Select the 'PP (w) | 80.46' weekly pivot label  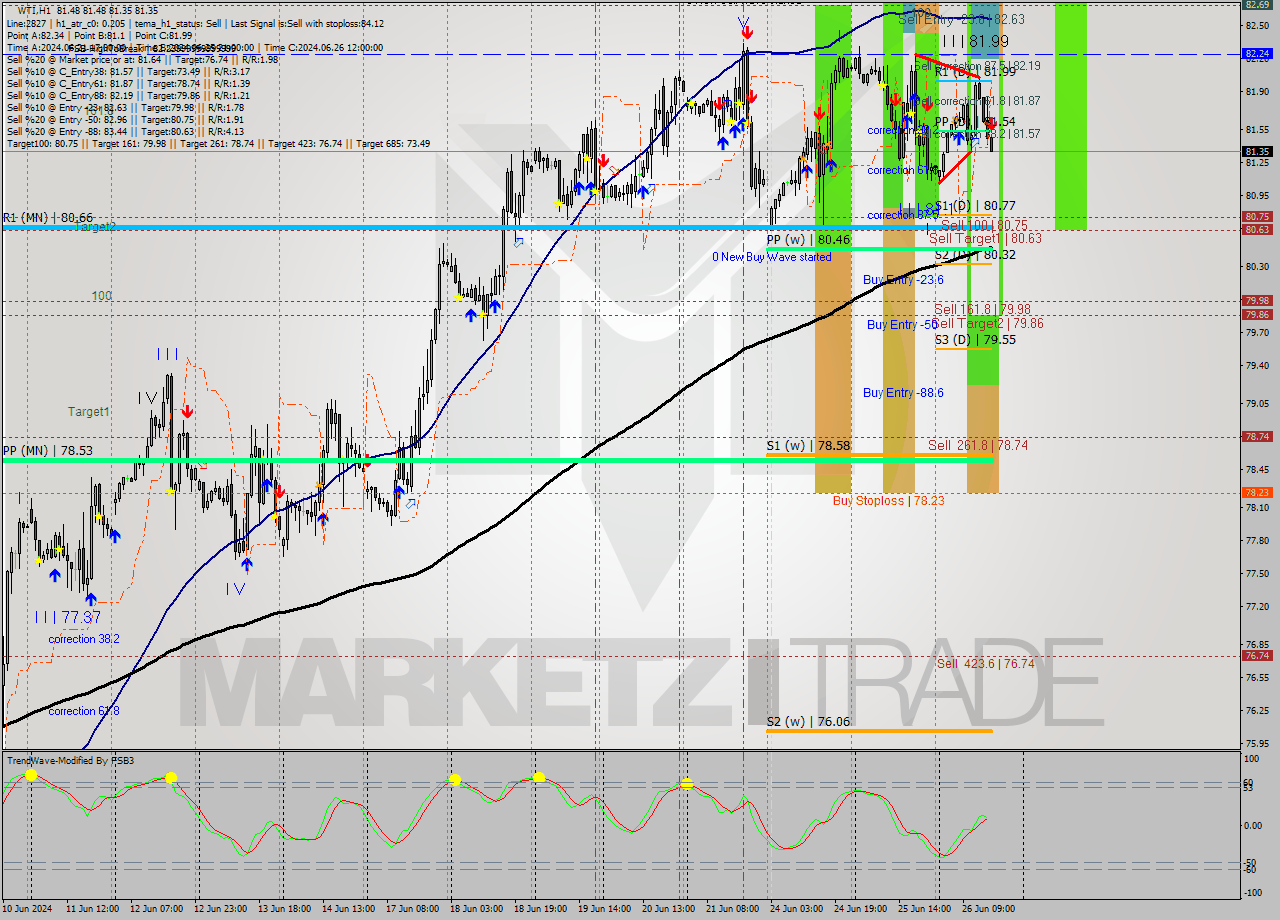pyautogui.click(x=808, y=240)
